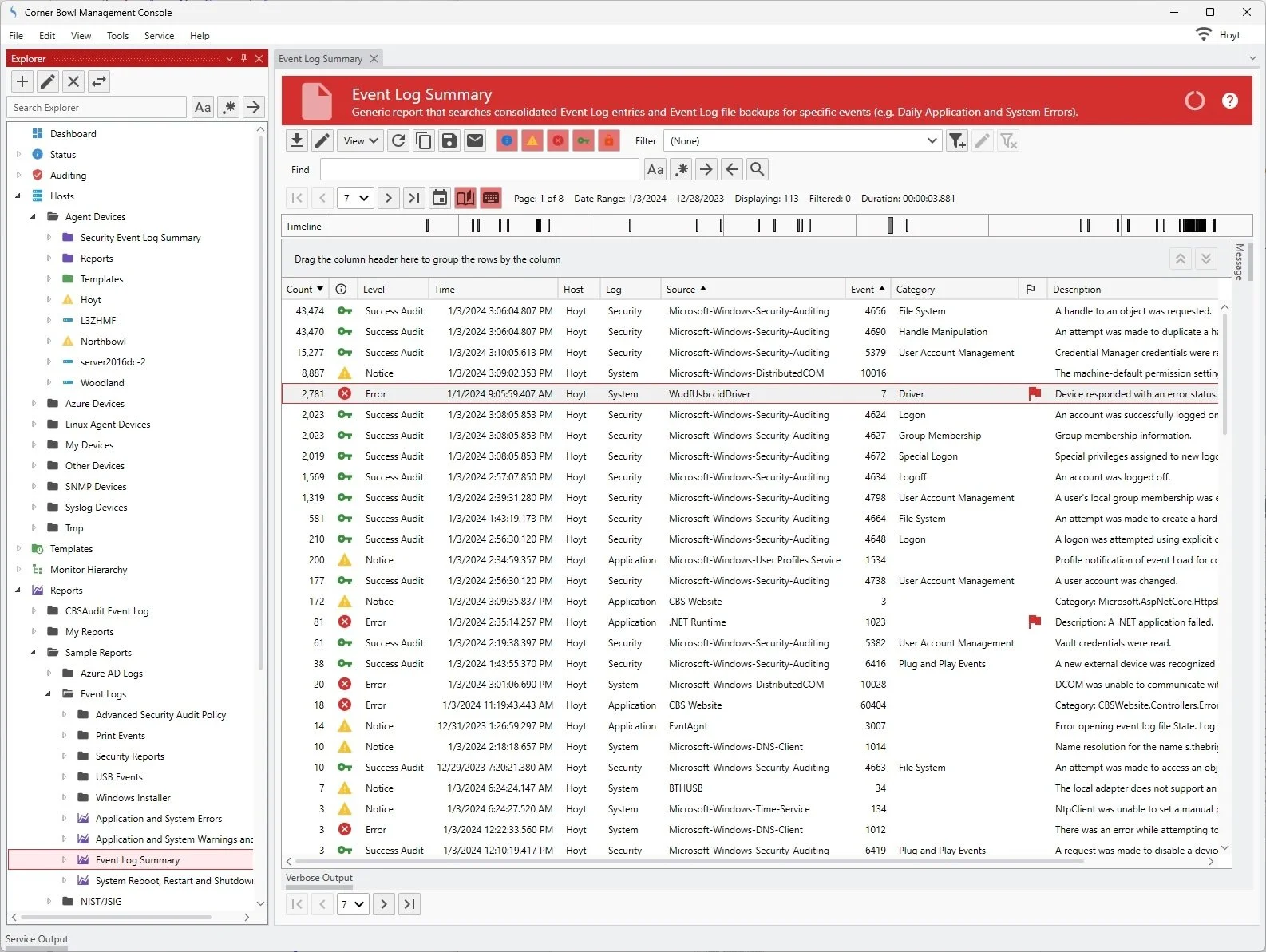
Task: Click the find previous arrow icon
Action: pos(732,169)
